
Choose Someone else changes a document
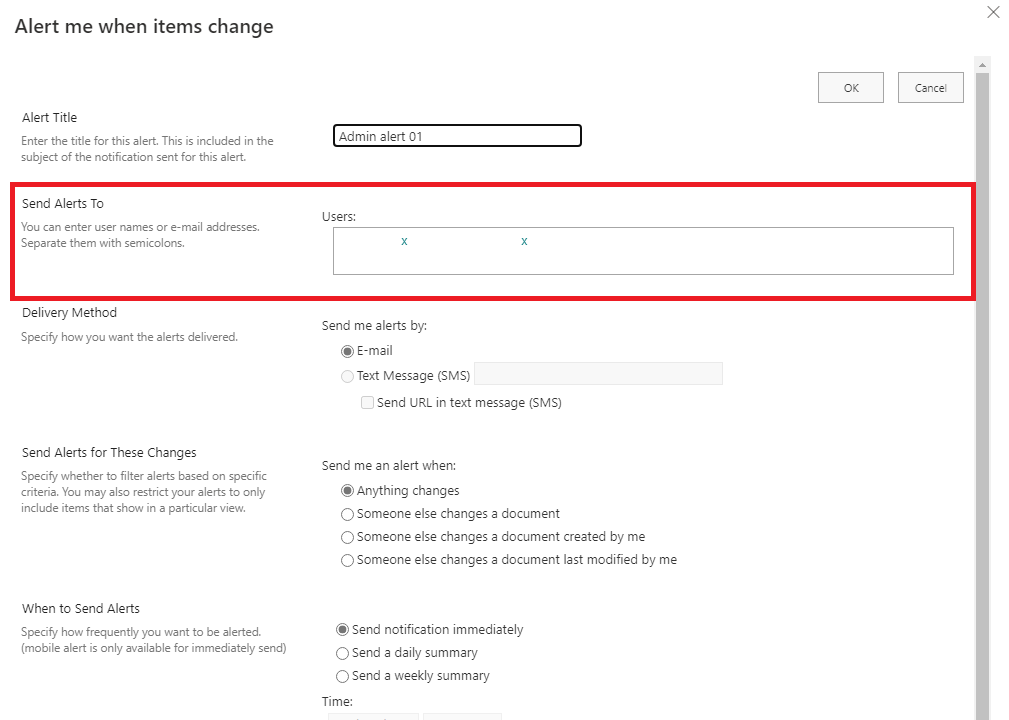tap(347, 514)
